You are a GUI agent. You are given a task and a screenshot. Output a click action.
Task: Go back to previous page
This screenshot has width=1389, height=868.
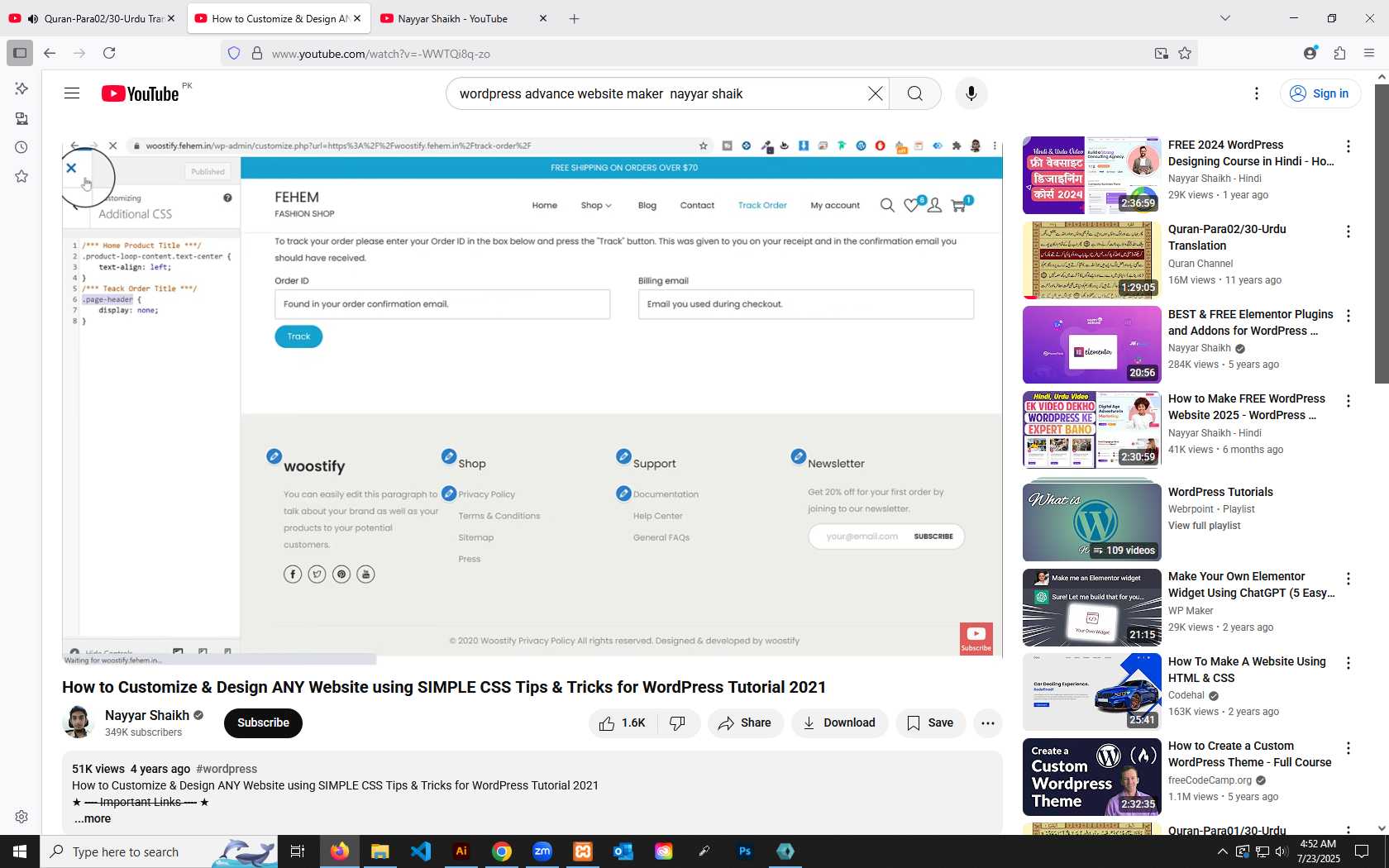50,53
